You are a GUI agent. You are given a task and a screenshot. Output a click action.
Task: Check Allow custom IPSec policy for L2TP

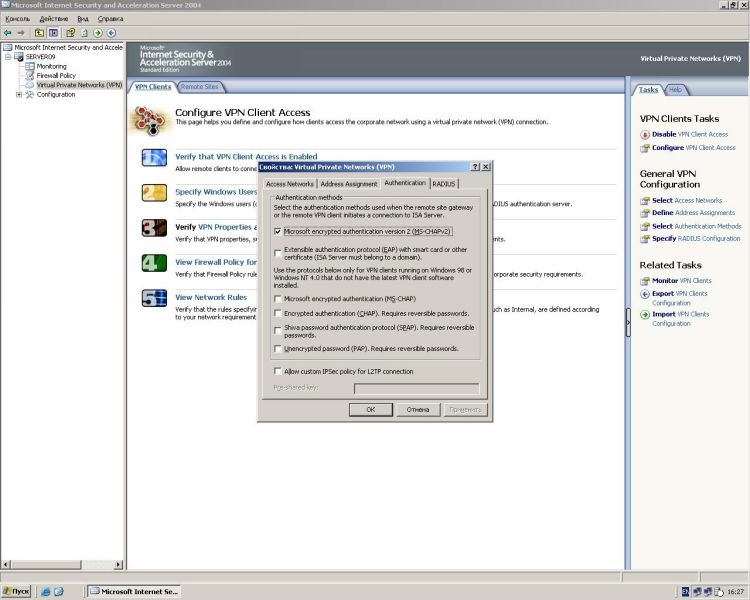277,371
